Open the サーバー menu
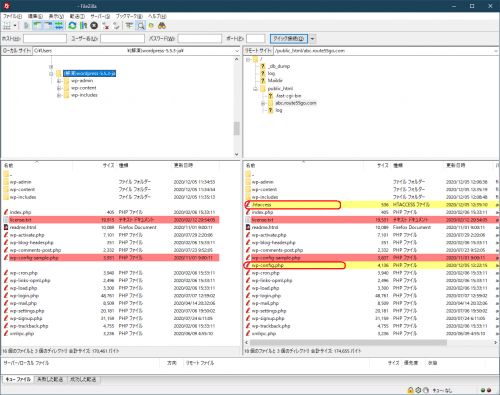The image size is (500, 395). point(100,16)
